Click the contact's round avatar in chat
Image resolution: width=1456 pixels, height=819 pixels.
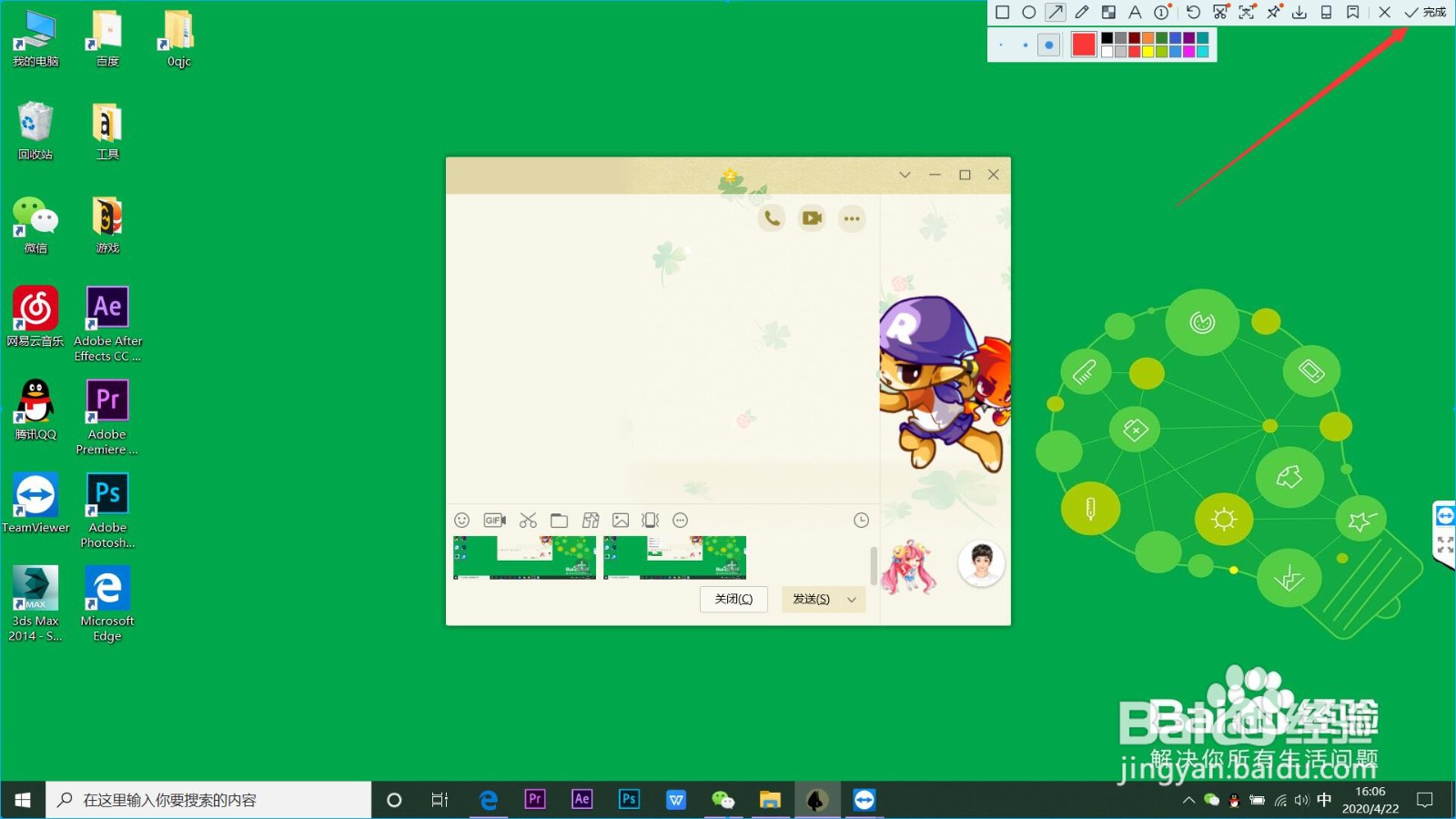(981, 564)
